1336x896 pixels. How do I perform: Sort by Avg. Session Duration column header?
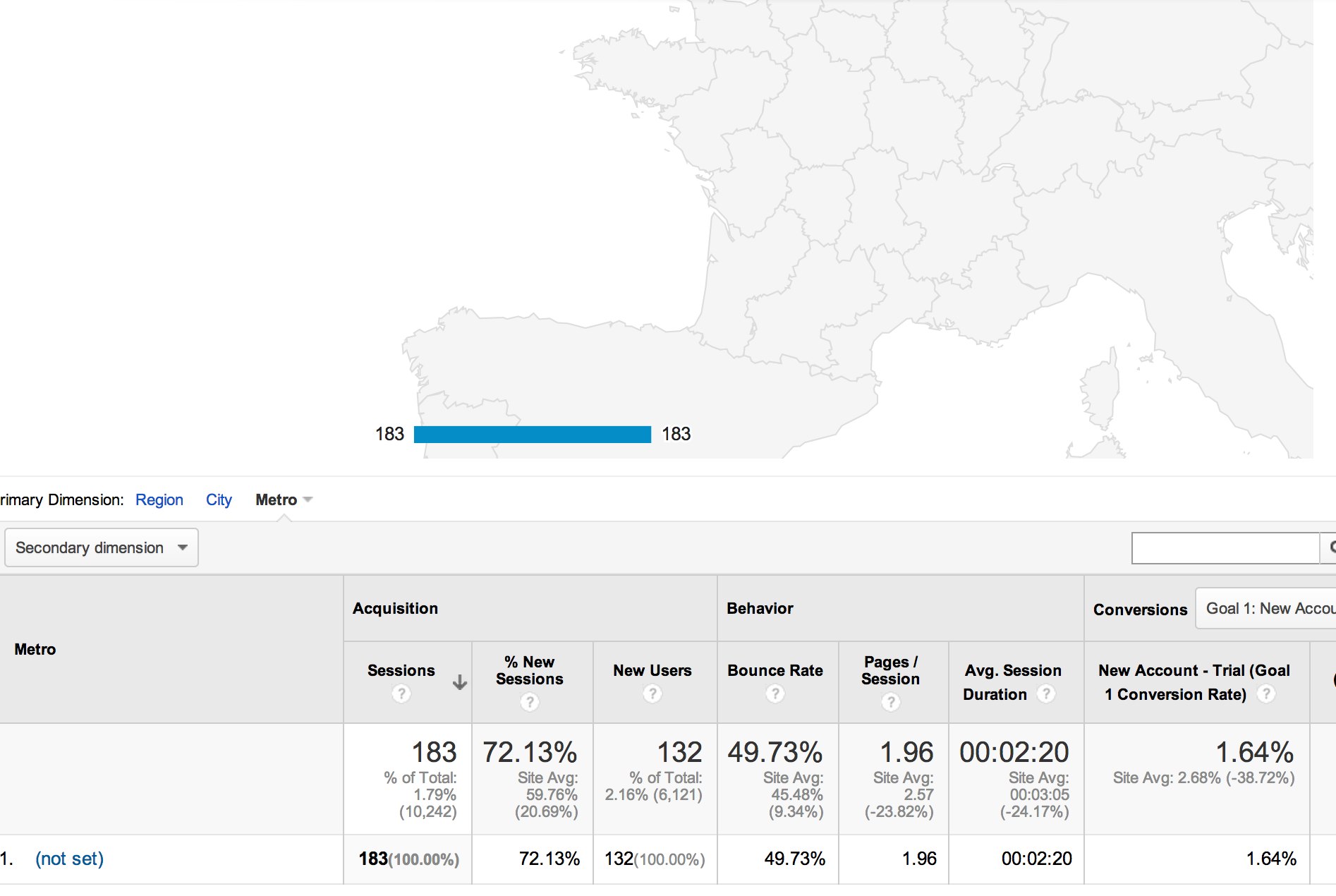1012,671
